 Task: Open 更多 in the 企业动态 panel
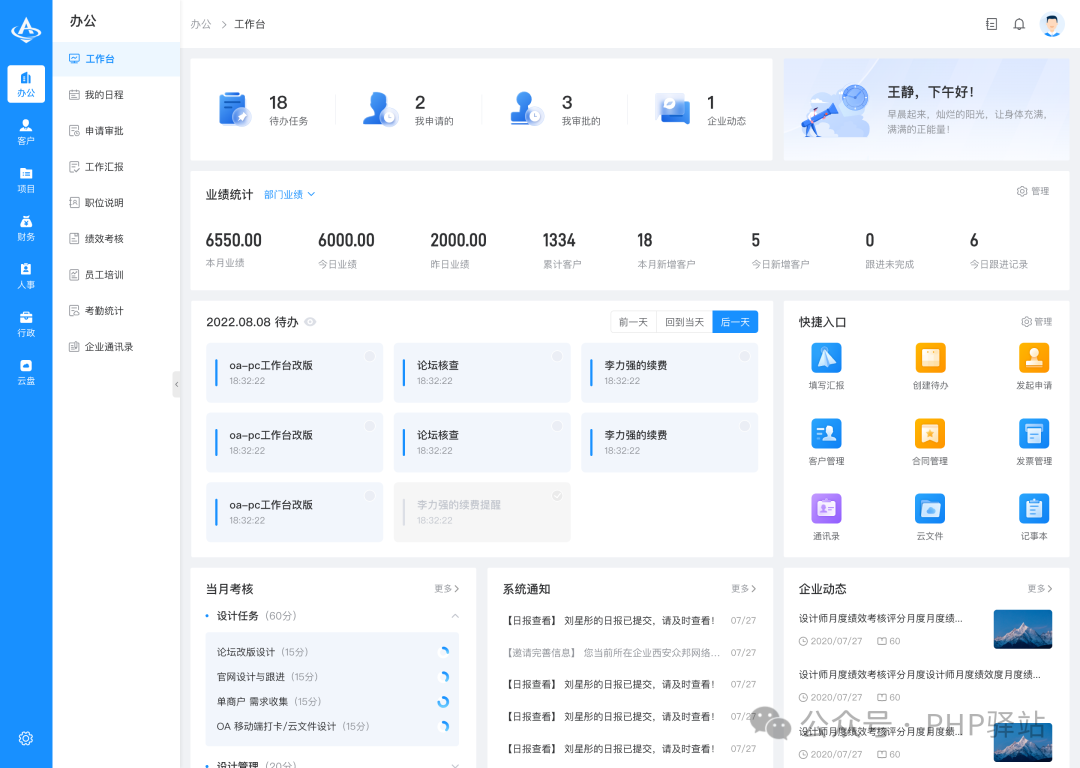pos(1040,589)
